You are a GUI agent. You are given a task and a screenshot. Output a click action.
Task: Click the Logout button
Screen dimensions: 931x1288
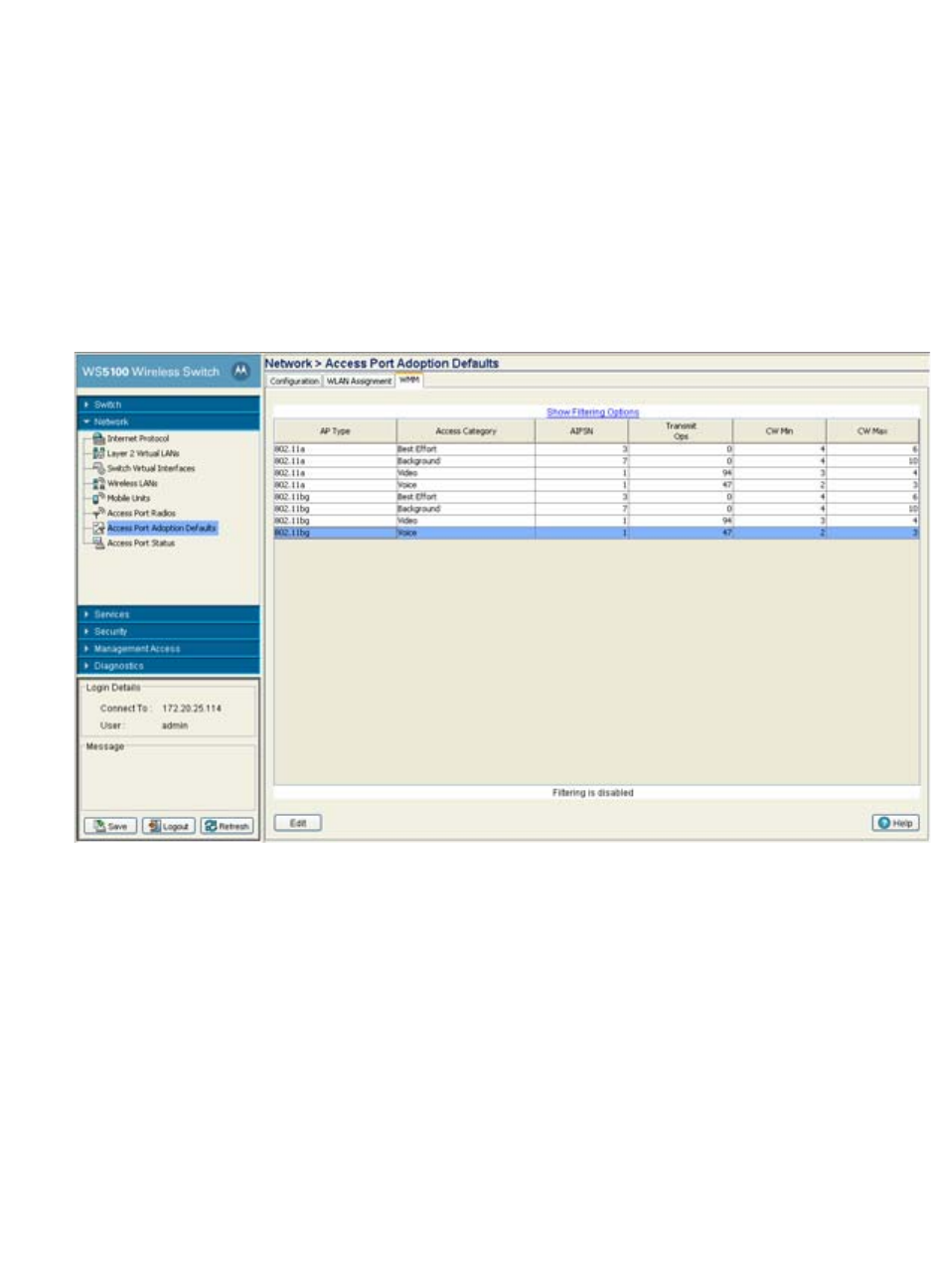(x=169, y=826)
